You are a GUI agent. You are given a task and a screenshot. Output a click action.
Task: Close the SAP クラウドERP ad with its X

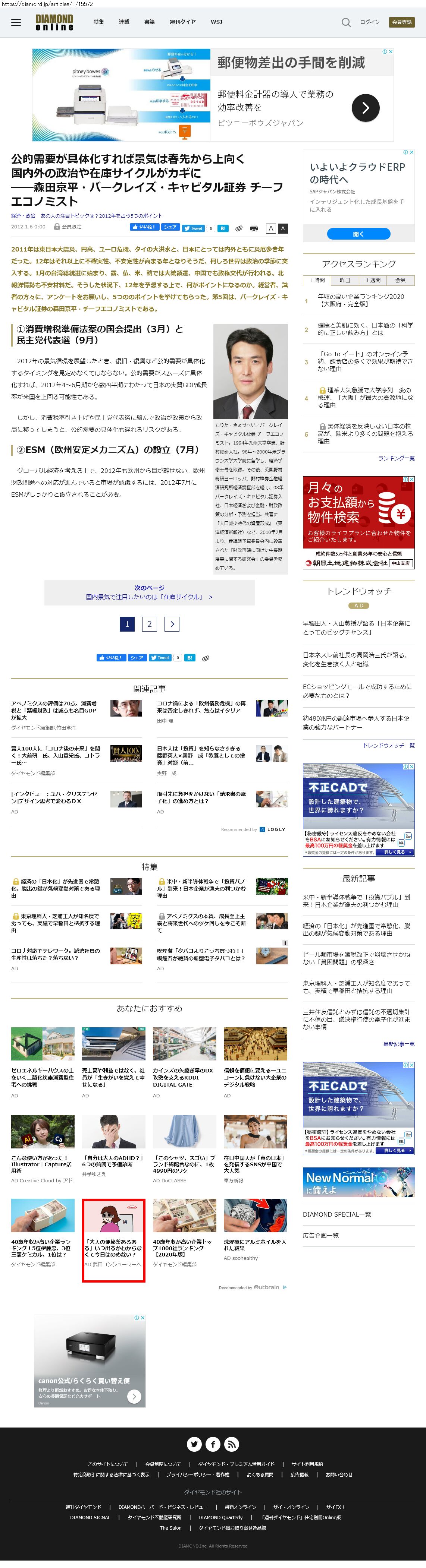411,152
